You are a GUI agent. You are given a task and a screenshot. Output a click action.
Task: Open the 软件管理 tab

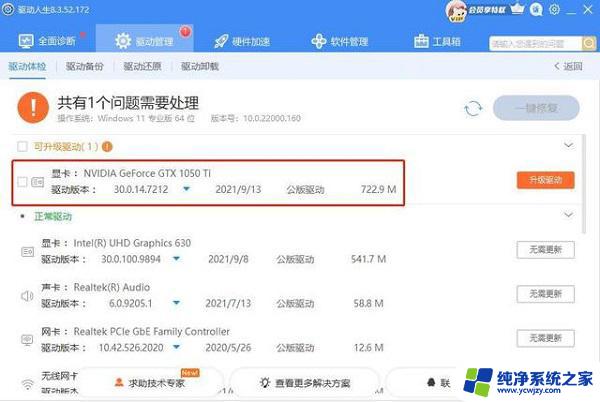(x=340, y=41)
